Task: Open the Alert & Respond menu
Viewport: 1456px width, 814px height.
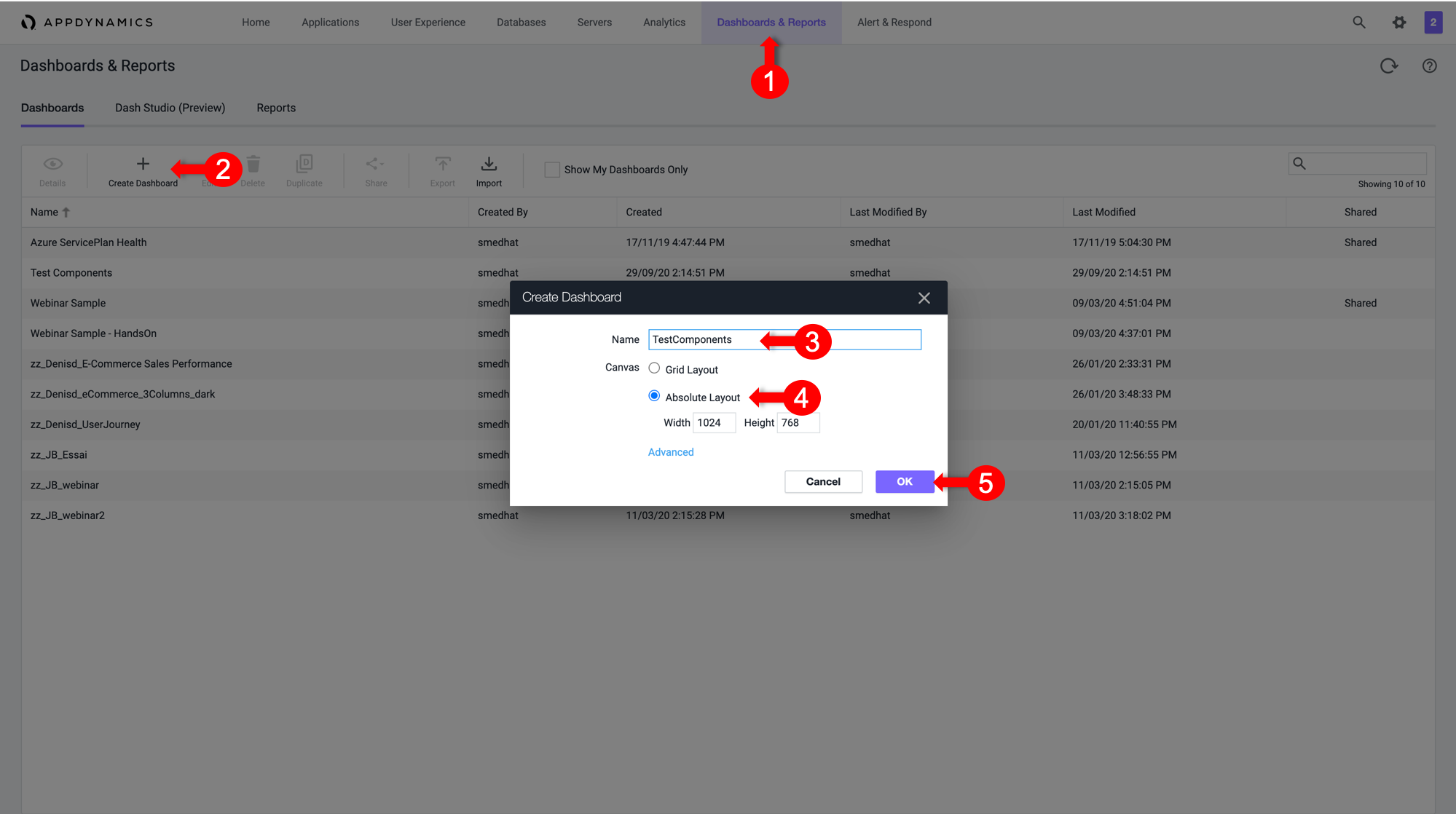Action: [894, 23]
